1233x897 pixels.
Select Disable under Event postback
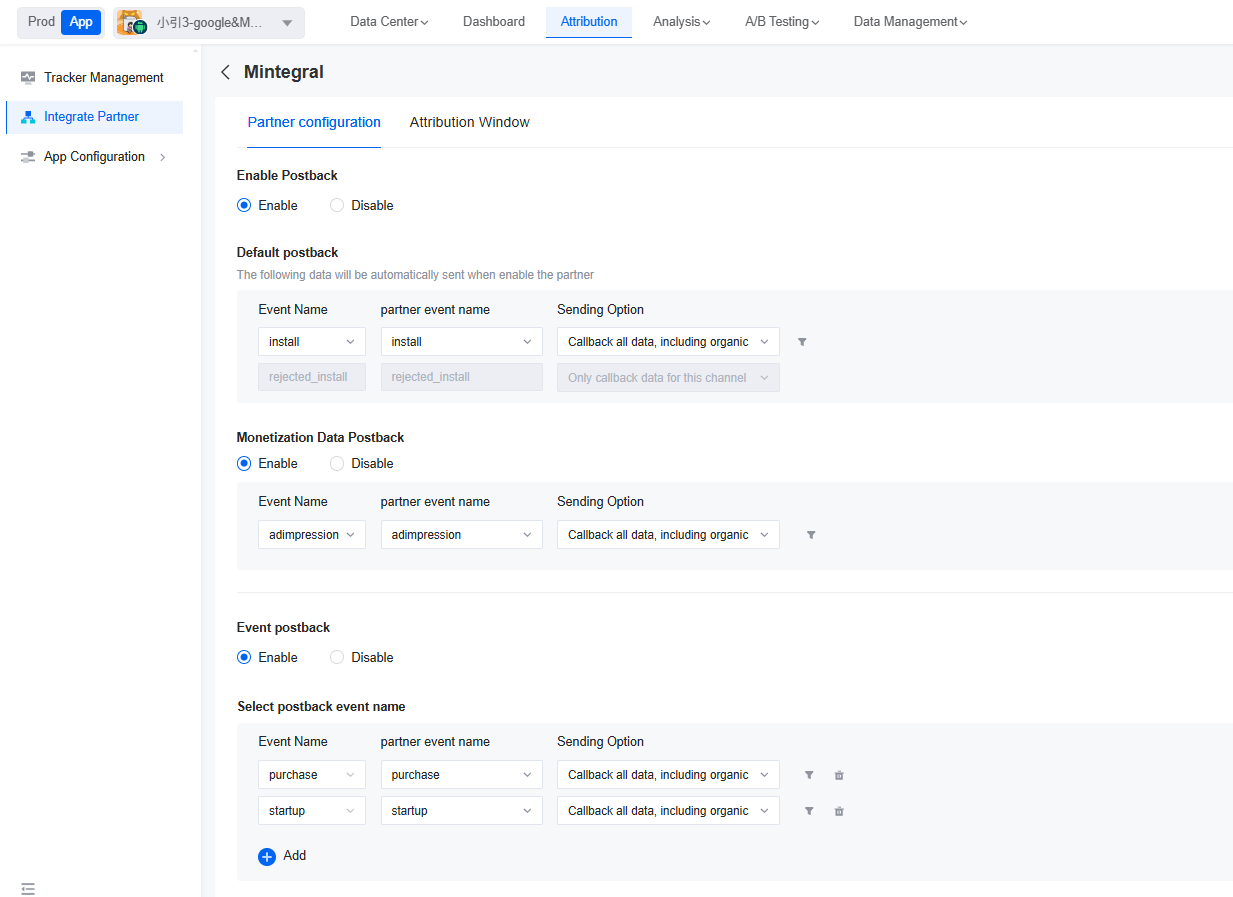point(337,657)
